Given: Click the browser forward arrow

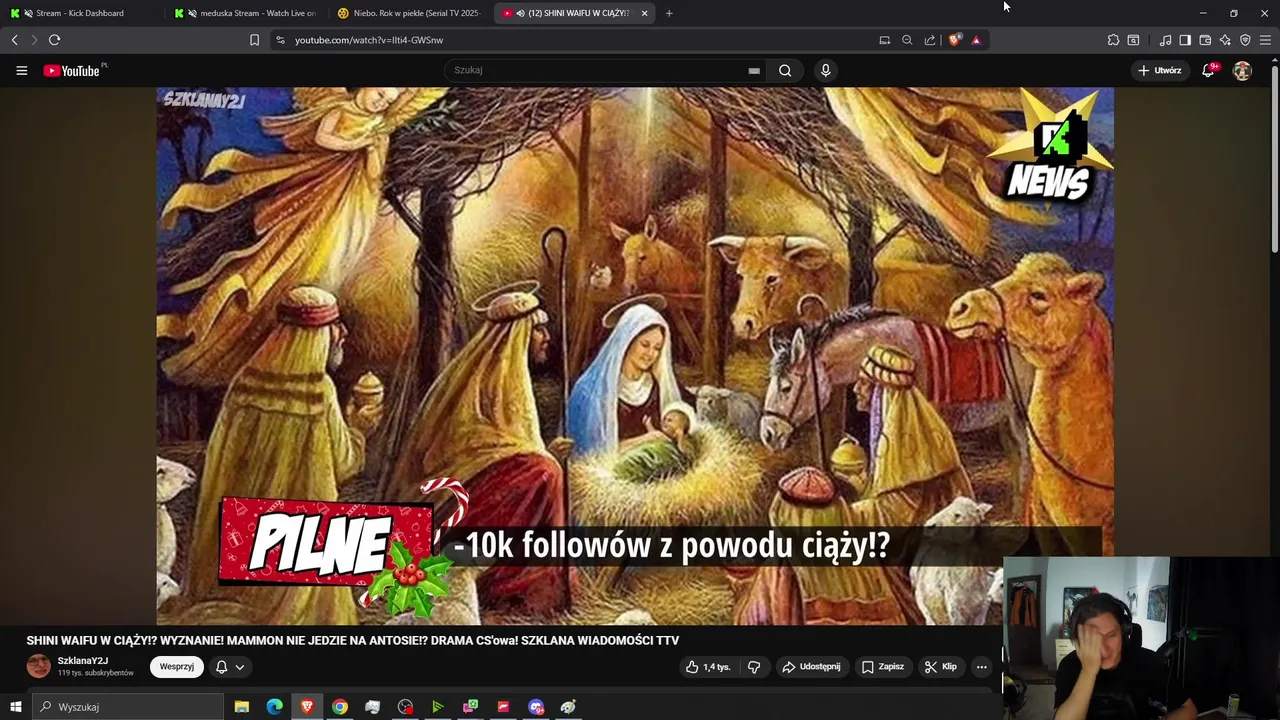Looking at the screenshot, I should 34,40.
